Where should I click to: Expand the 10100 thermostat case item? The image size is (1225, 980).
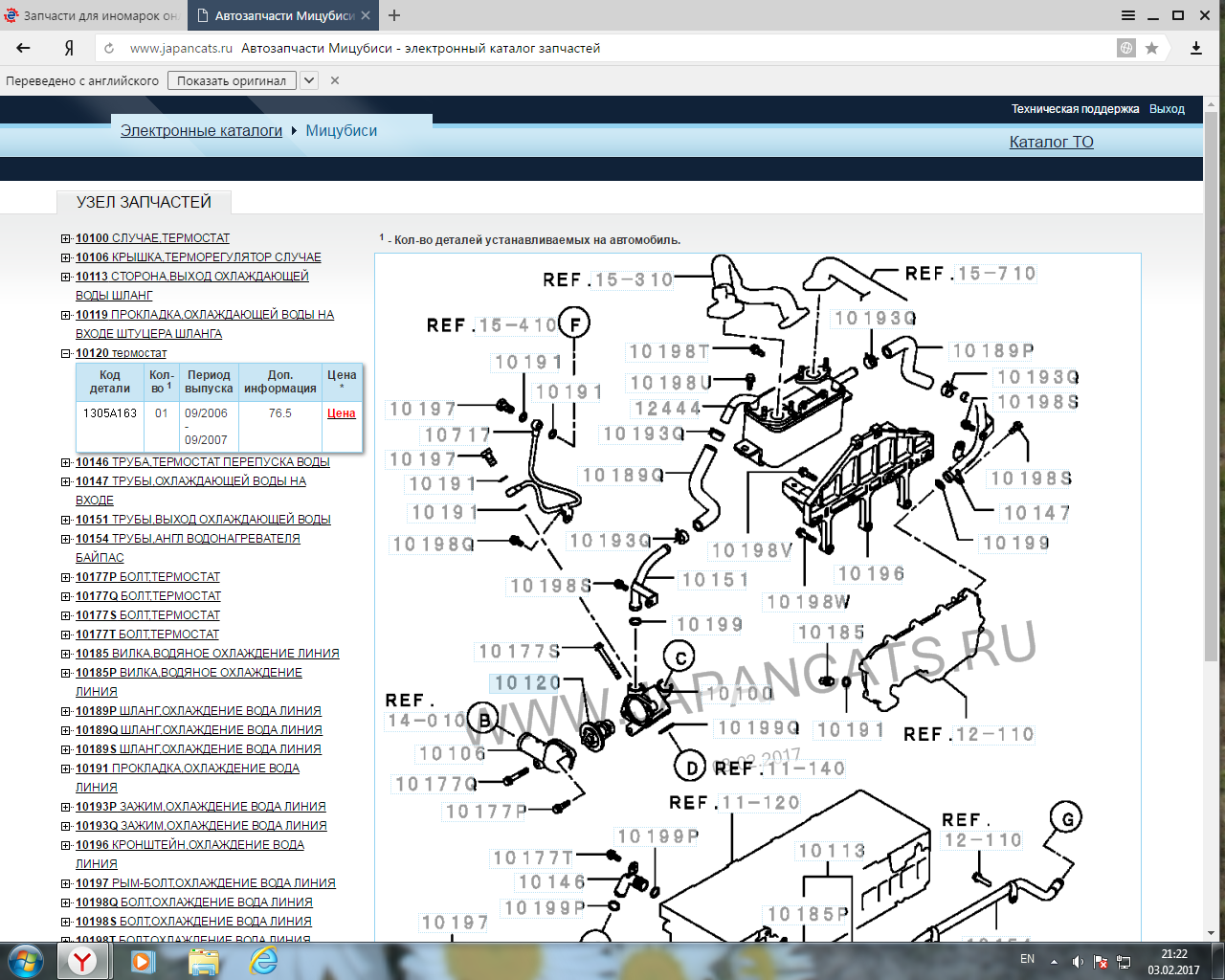(66, 238)
